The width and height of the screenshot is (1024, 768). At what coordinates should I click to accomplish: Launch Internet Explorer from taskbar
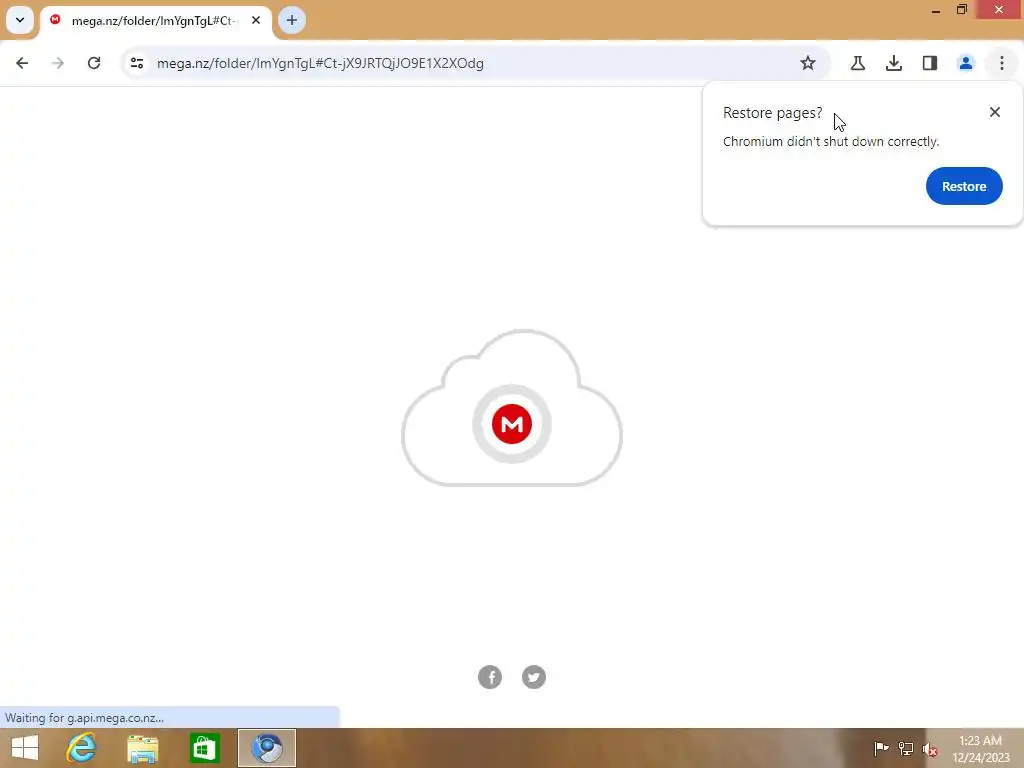point(82,748)
